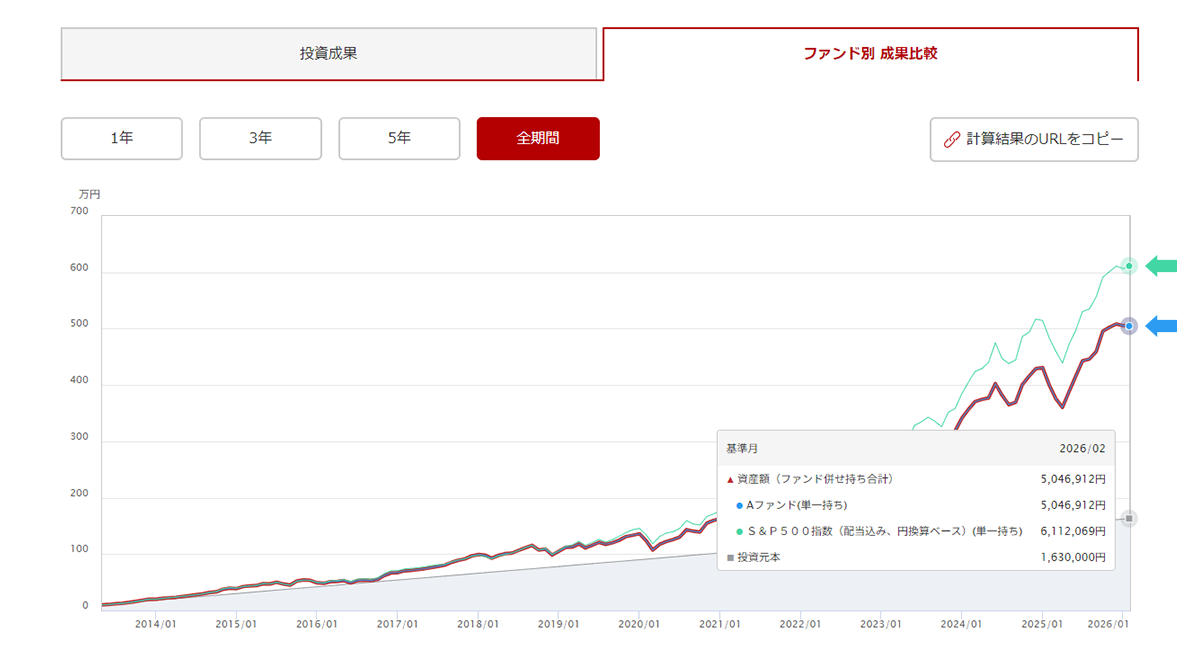Select the 1年 period option
Viewport: 1200px width, 658px height.
pyautogui.click(x=122, y=139)
